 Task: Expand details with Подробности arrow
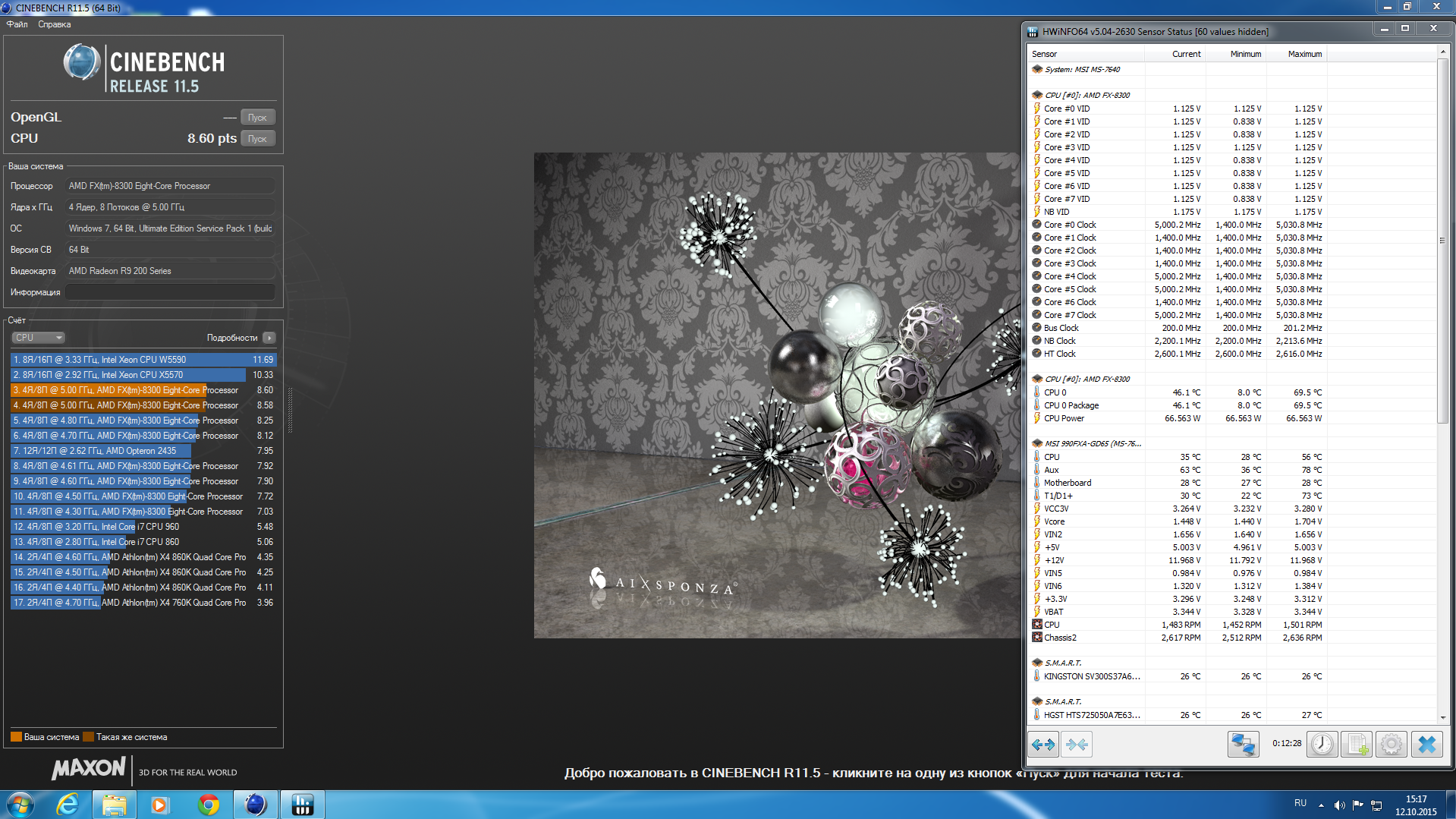tap(269, 338)
